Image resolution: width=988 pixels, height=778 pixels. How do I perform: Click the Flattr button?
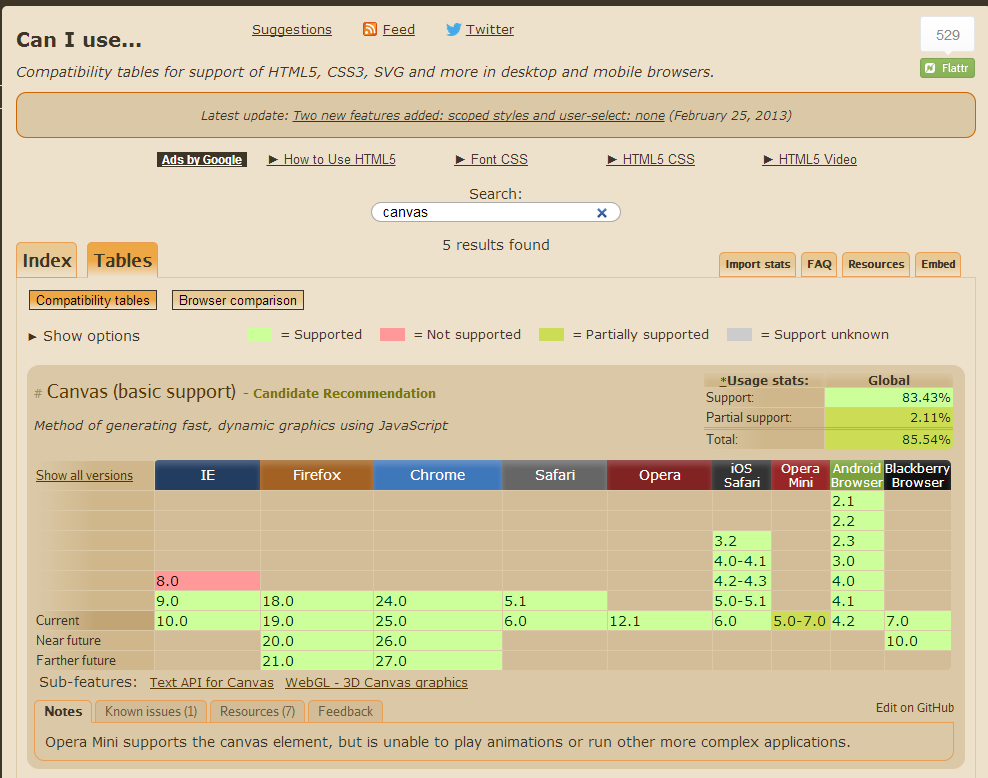(947, 68)
